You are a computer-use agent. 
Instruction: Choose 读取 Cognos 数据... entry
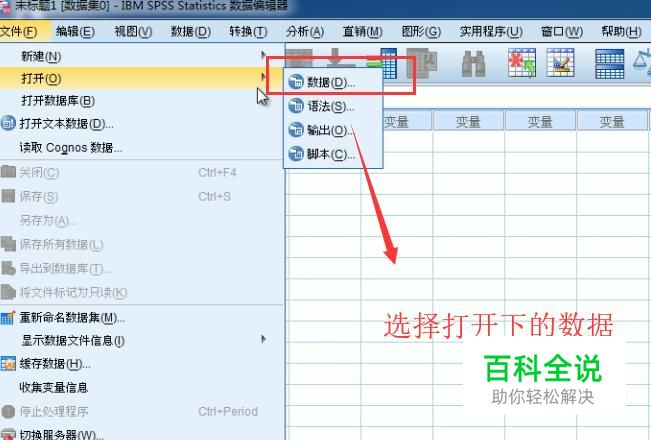click(x=141, y=147)
